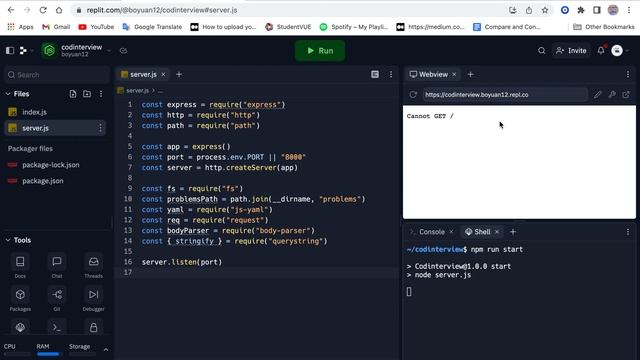Open the Replit workspace menu icon
Viewport: 640px width, 360px height.
click(23, 51)
